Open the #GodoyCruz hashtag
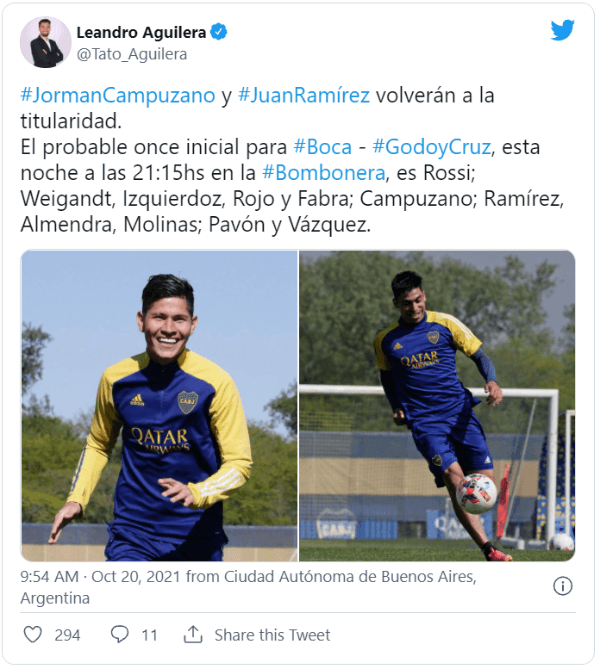 (432, 147)
